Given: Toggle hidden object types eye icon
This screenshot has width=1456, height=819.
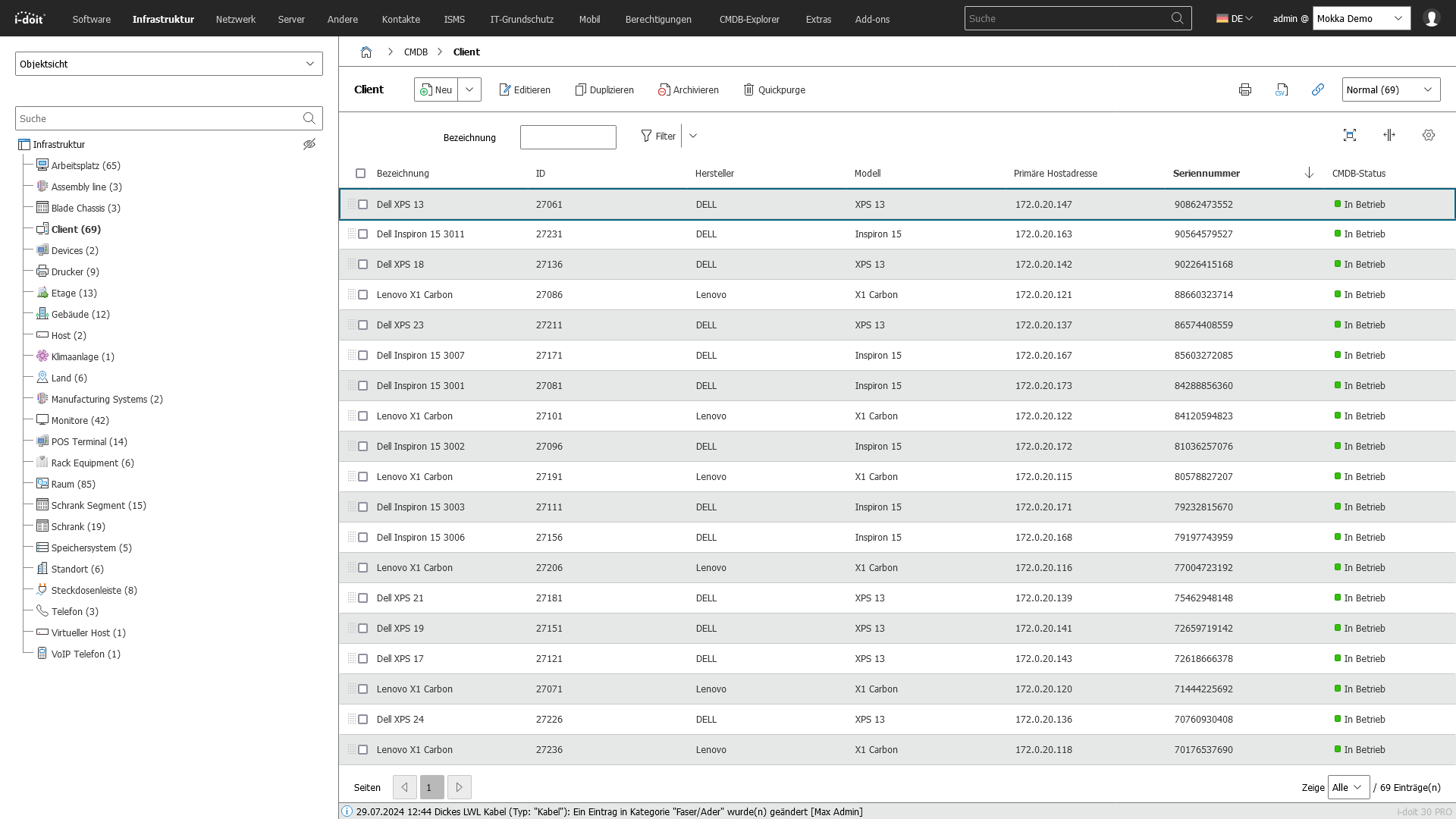Looking at the screenshot, I should pos(309,144).
